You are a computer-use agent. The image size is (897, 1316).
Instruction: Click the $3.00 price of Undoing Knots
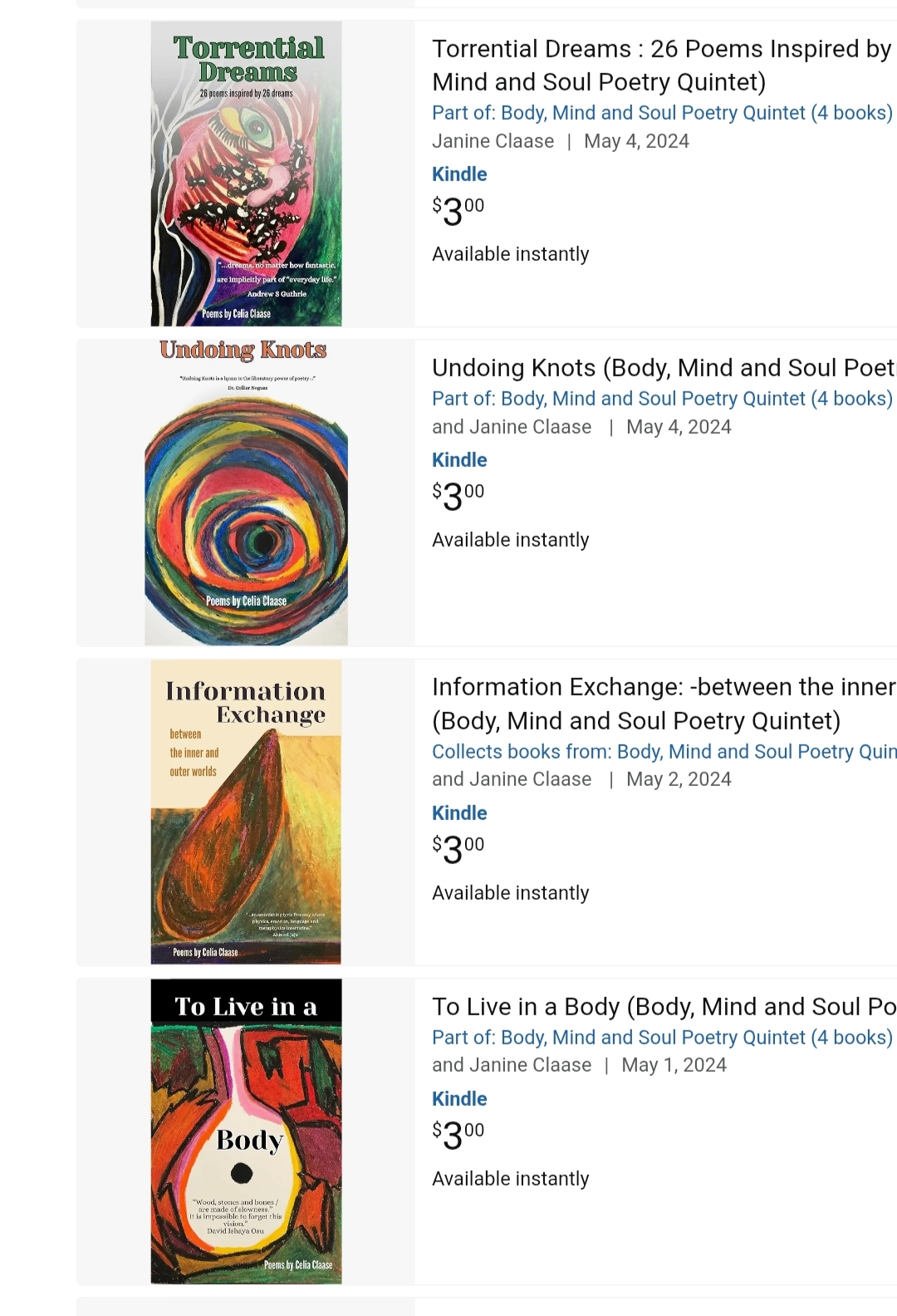pos(458,497)
